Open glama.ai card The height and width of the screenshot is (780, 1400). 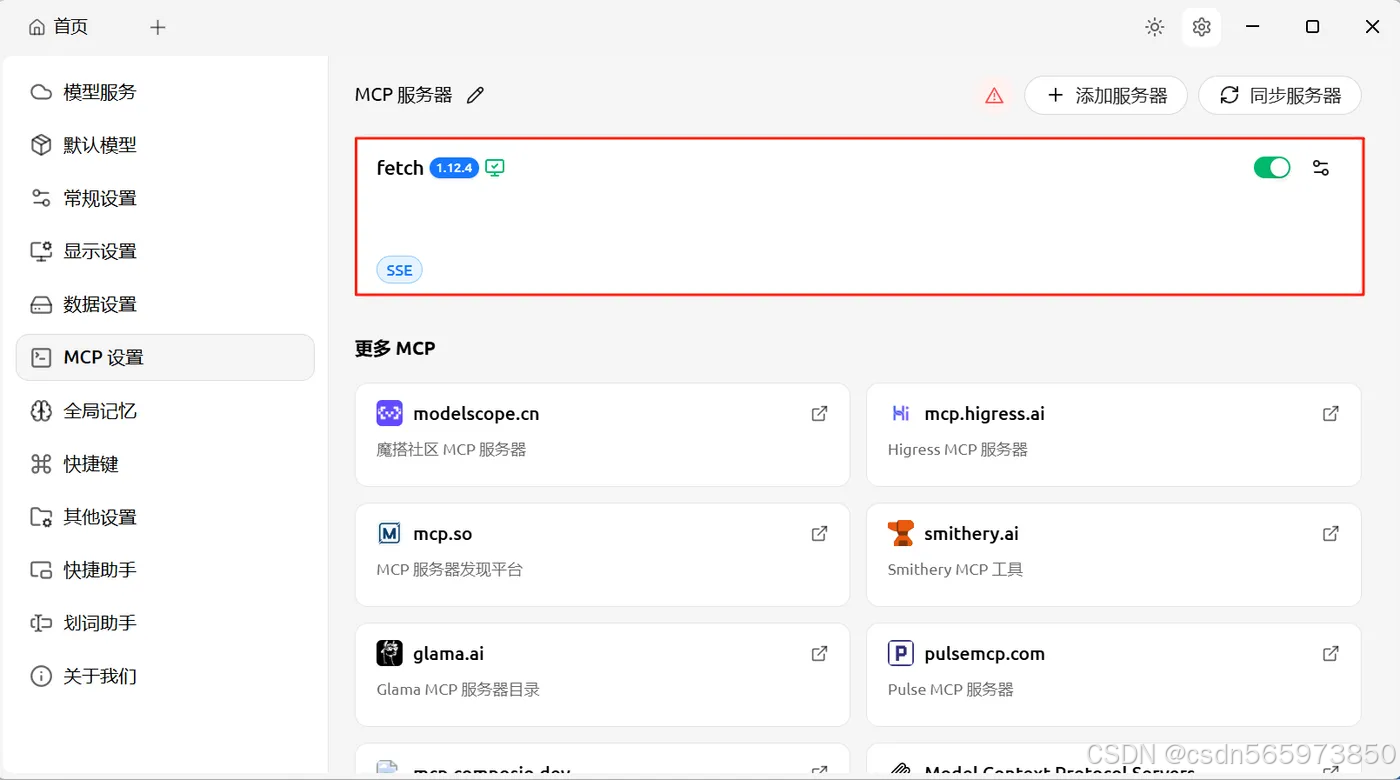coord(602,674)
